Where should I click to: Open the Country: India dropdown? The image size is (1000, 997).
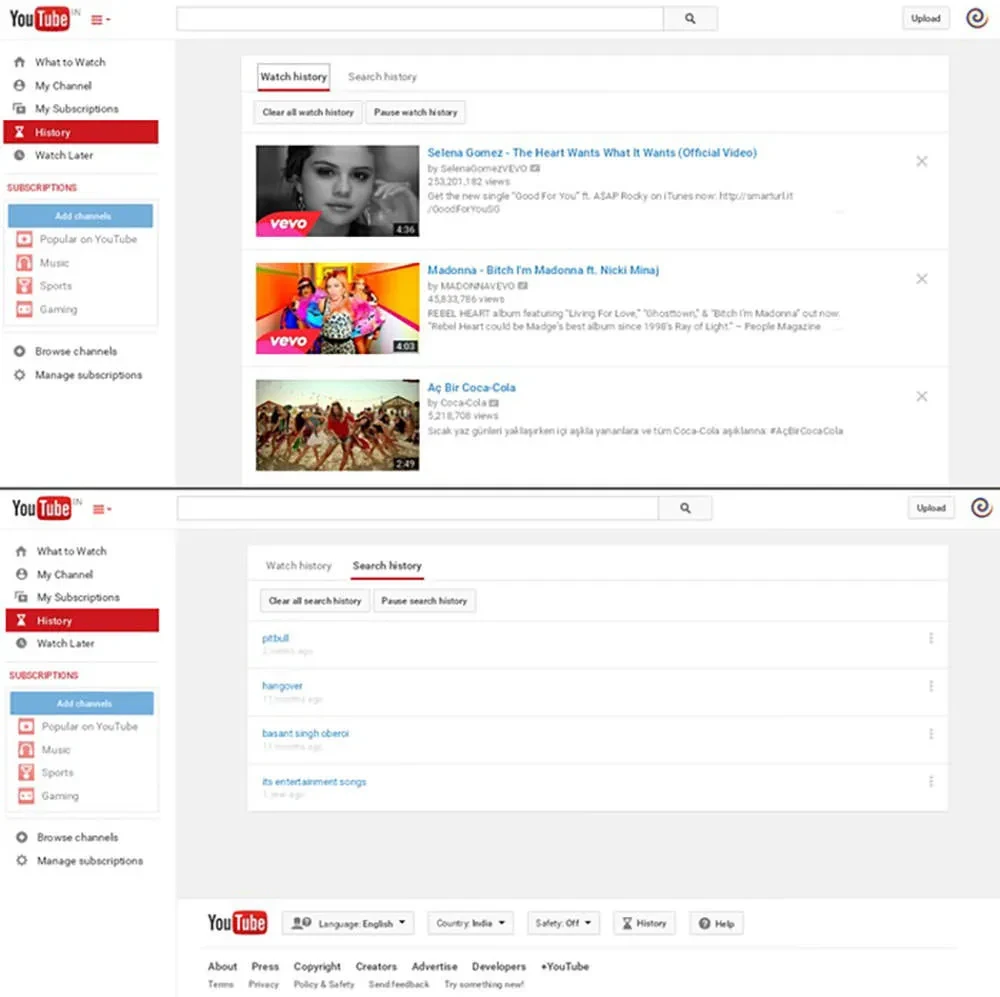[470, 922]
